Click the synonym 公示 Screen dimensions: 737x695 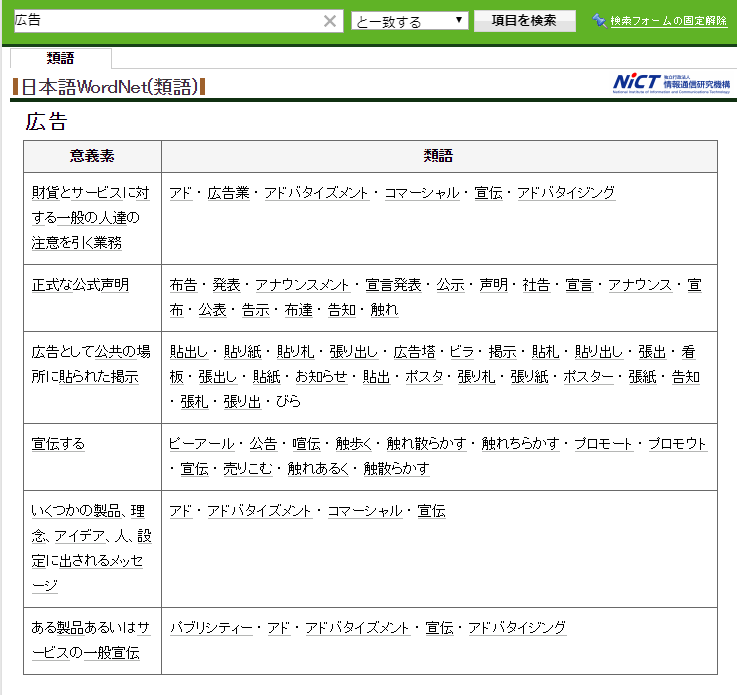451,285
